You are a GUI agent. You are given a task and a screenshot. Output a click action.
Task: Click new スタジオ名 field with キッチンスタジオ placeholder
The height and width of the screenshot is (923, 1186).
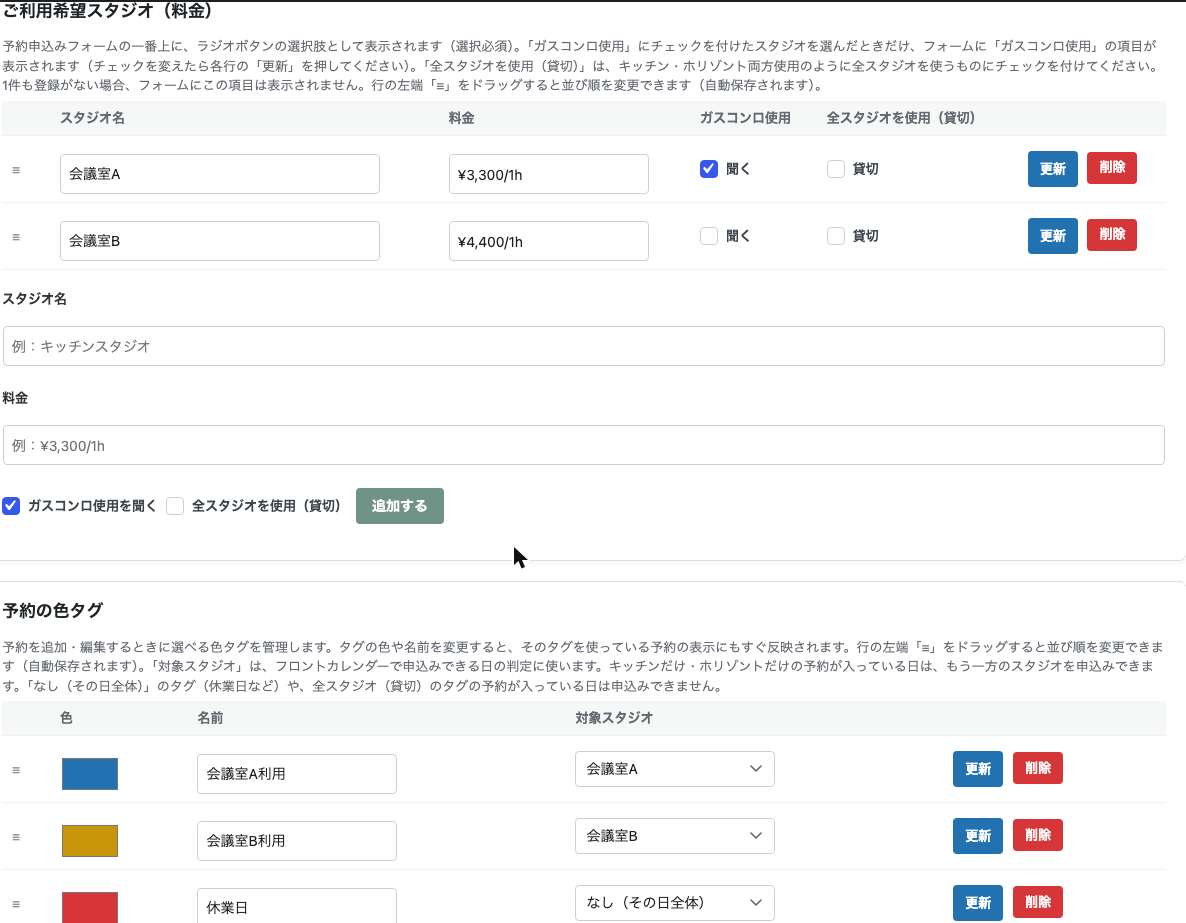pyautogui.click(x=584, y=346)
